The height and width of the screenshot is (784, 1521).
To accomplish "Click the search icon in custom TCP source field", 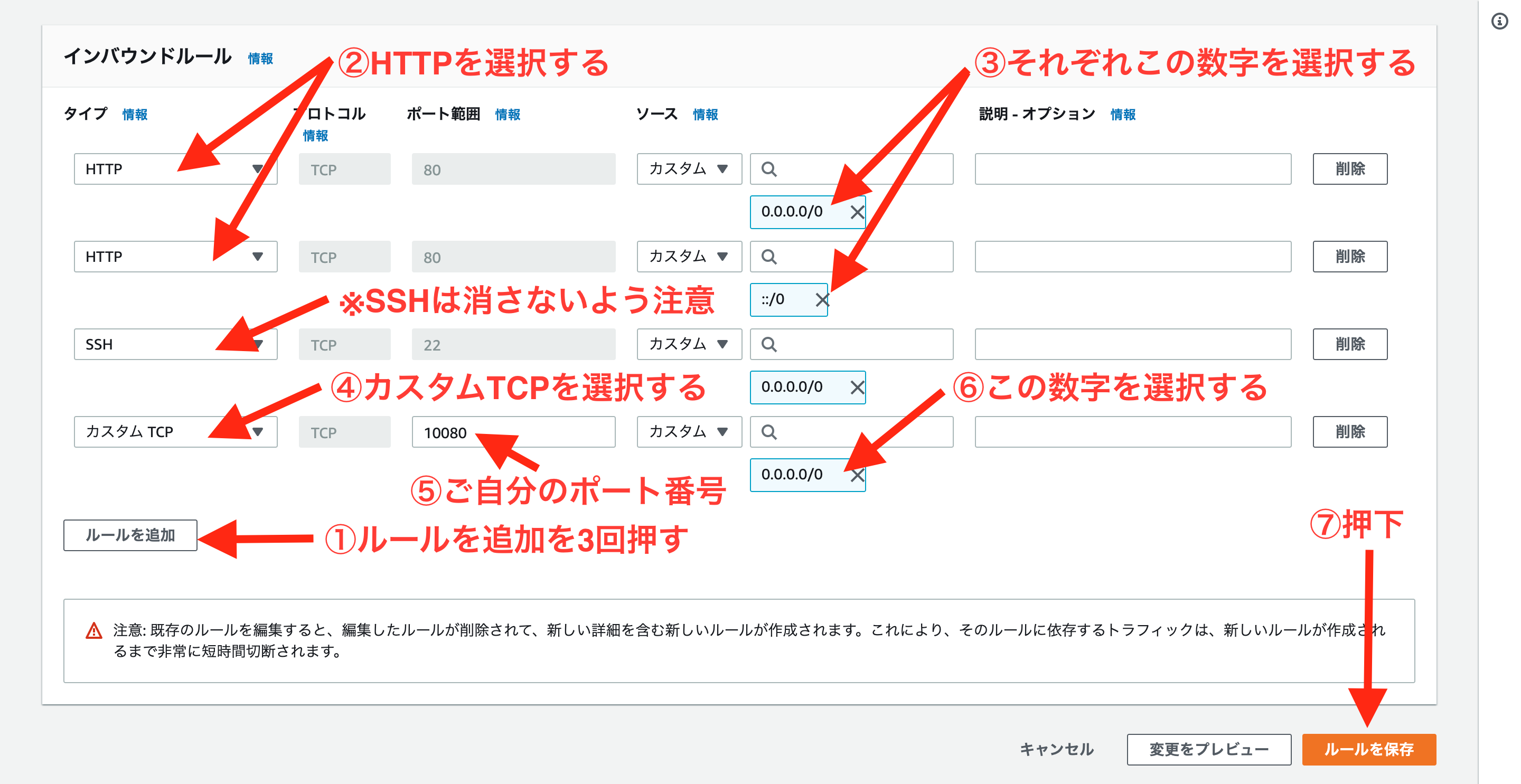I will [x=769, y=432].
